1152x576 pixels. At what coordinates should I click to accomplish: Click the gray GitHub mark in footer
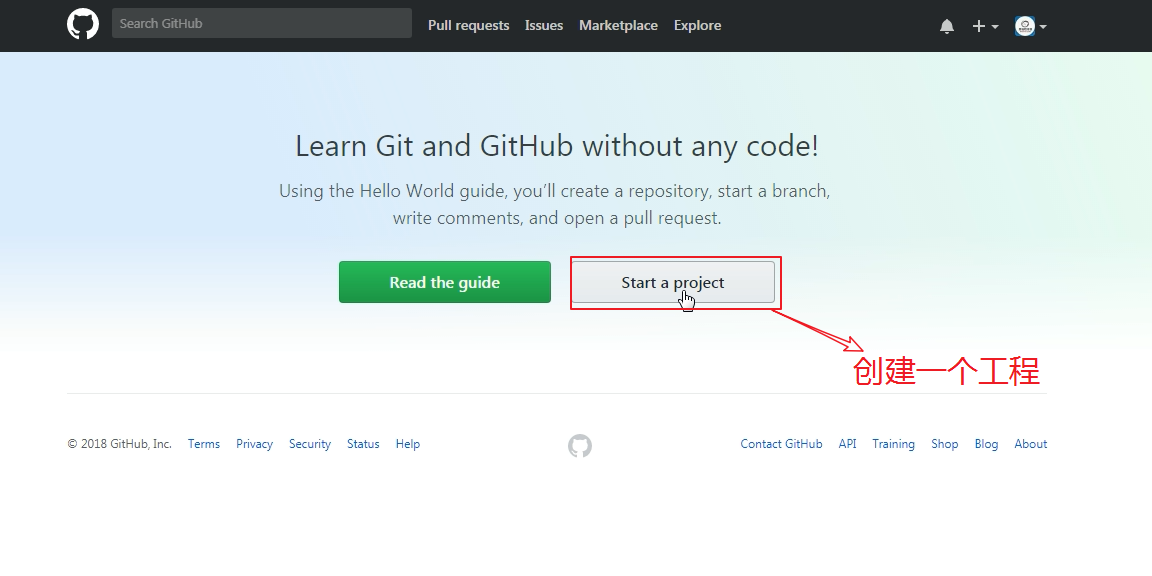[x=580, y=445]
